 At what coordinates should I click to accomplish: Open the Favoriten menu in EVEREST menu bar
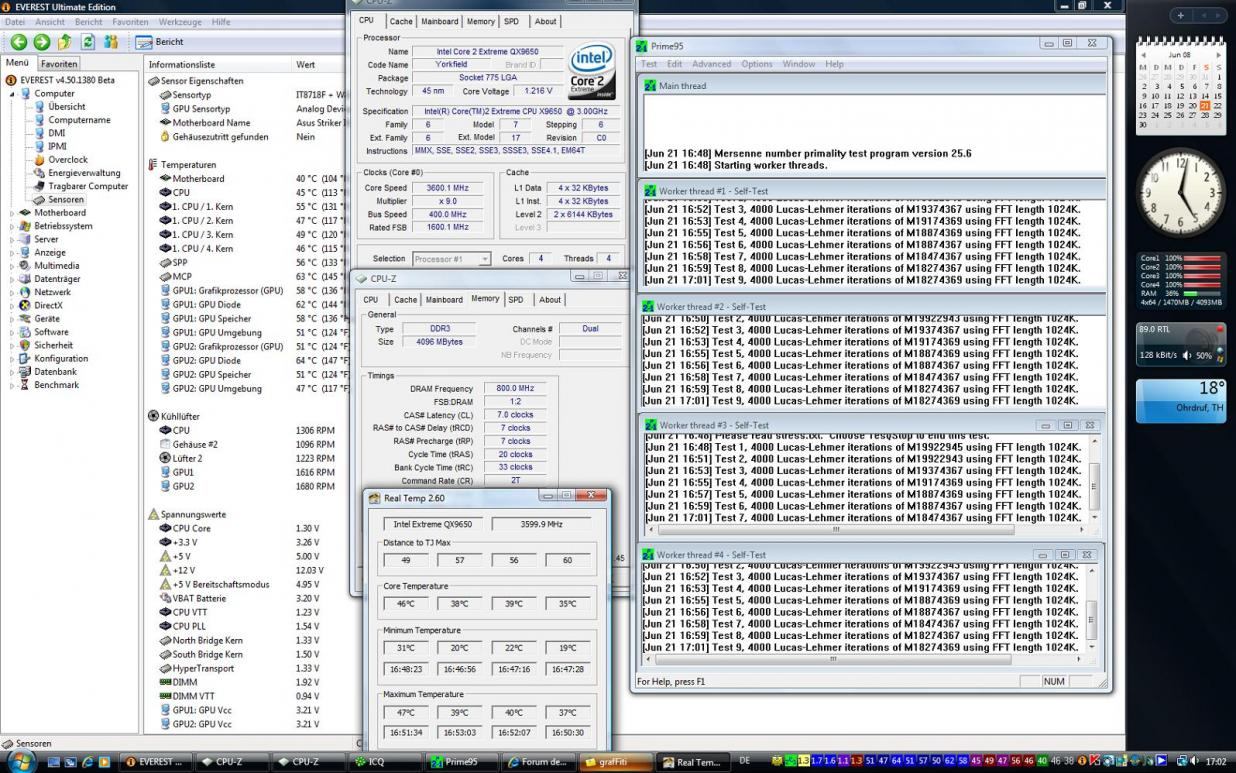pos(130,22)
